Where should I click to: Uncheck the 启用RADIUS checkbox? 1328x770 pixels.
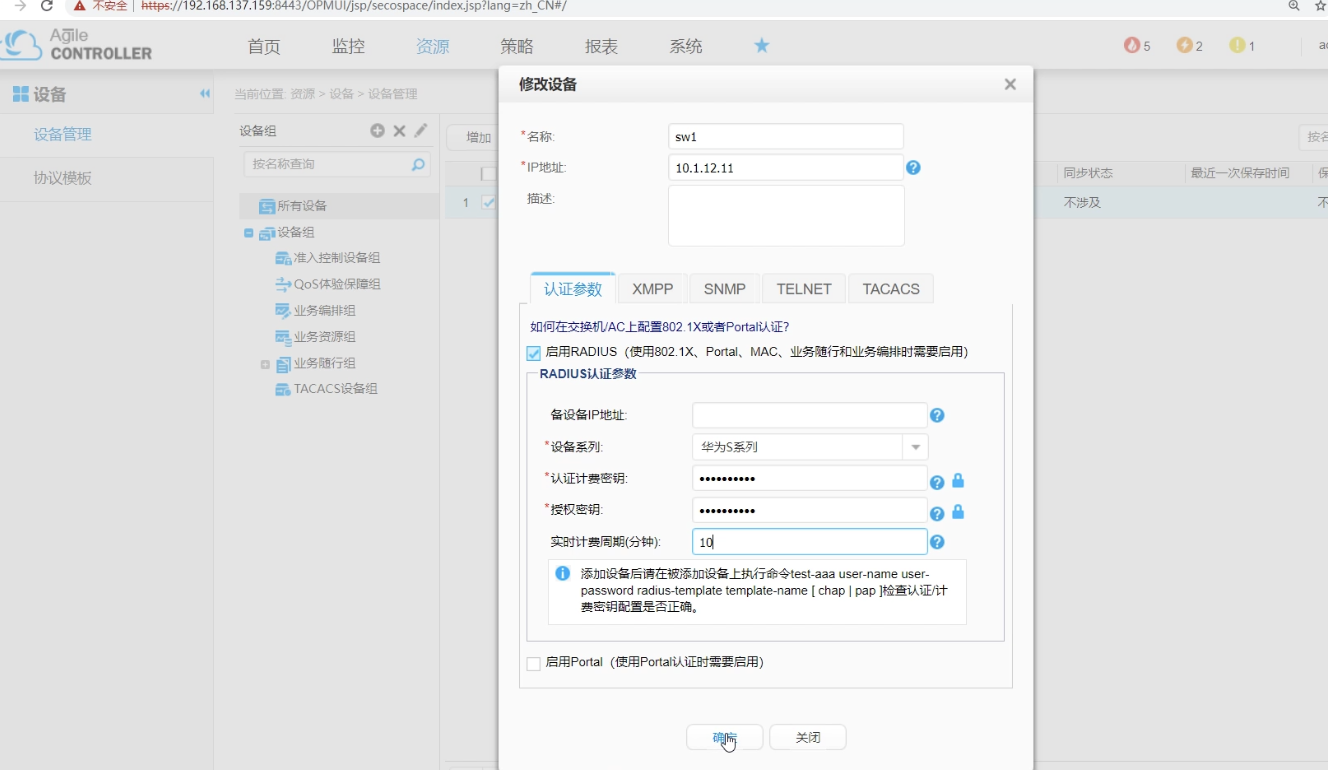[531, 352]
